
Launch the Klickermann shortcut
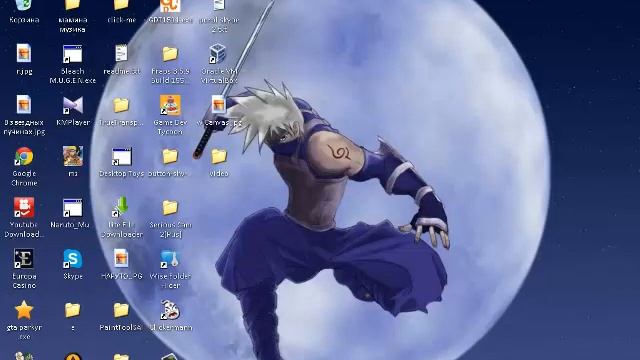(170, 310)
